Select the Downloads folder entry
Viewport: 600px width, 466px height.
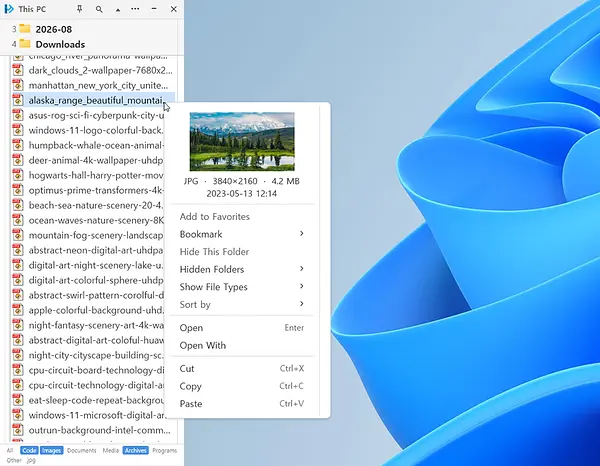click(x=60, y=44)
